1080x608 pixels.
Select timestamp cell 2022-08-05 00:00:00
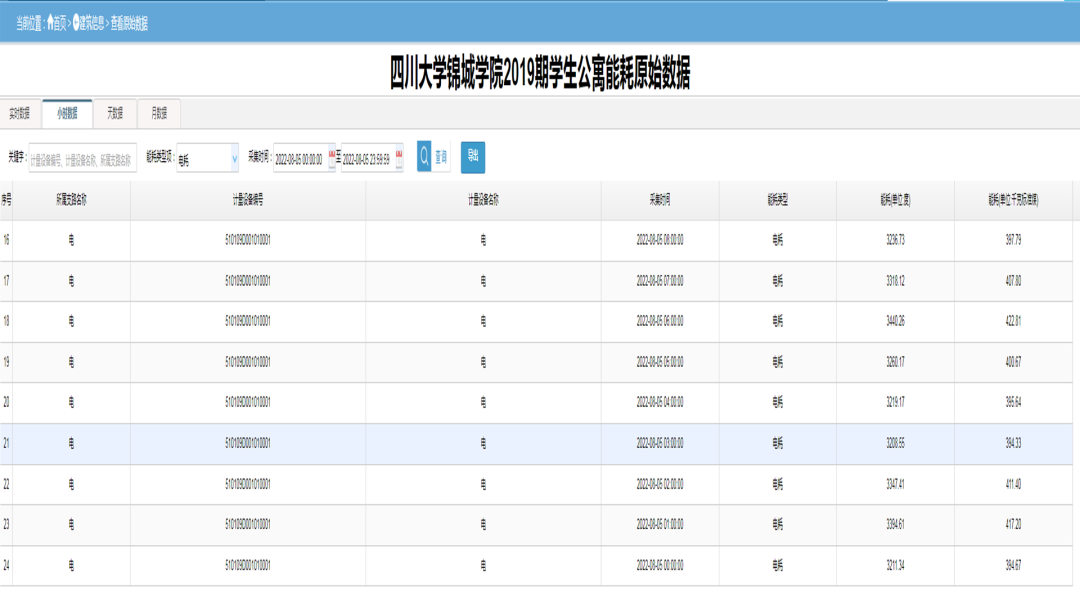tap(660, 565)
